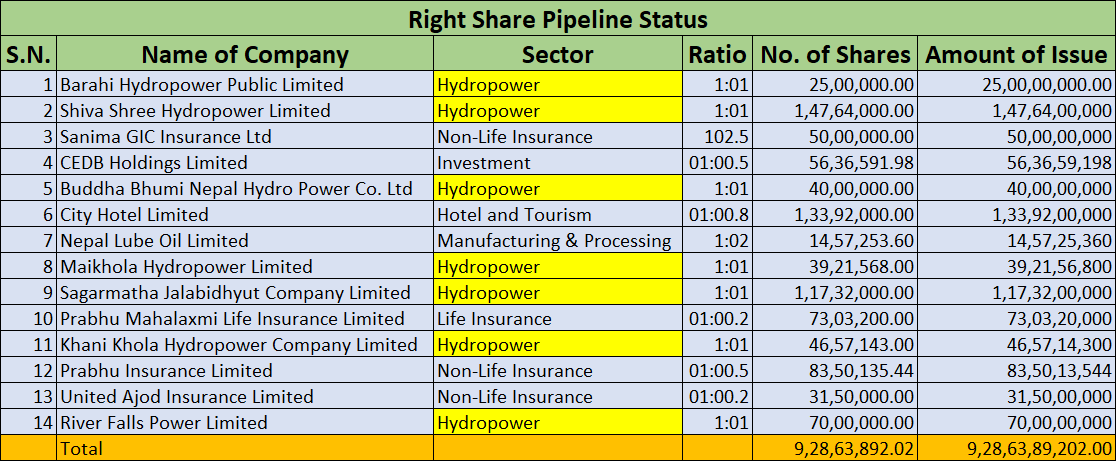Select the yellow Hydropower cell for River Falls Power

tap(558, 422)
